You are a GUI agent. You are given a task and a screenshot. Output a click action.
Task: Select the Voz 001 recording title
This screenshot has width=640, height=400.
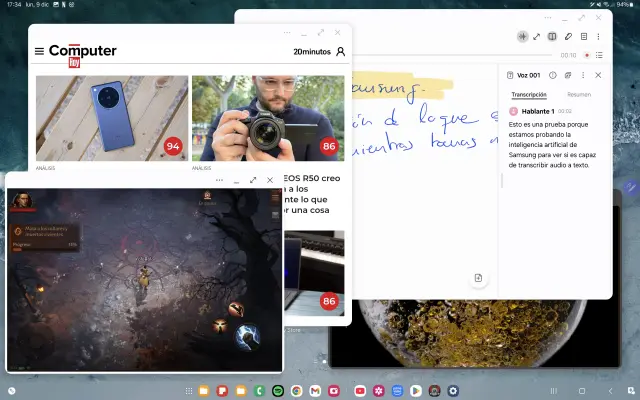(528, 75)
